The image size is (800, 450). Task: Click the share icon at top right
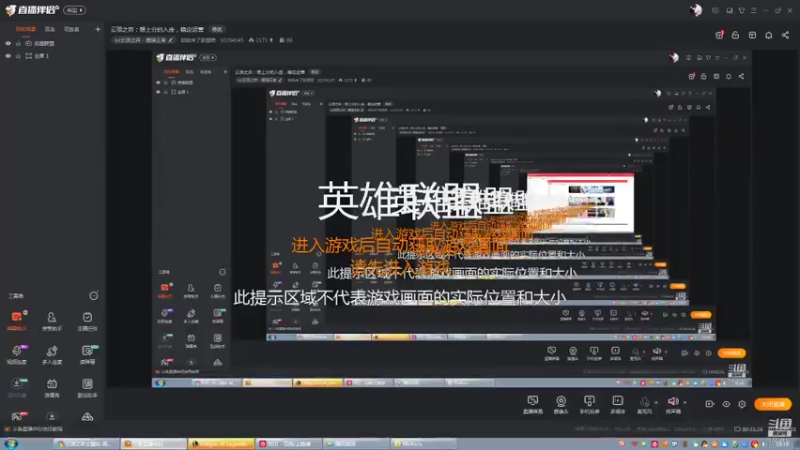[785, 35]
